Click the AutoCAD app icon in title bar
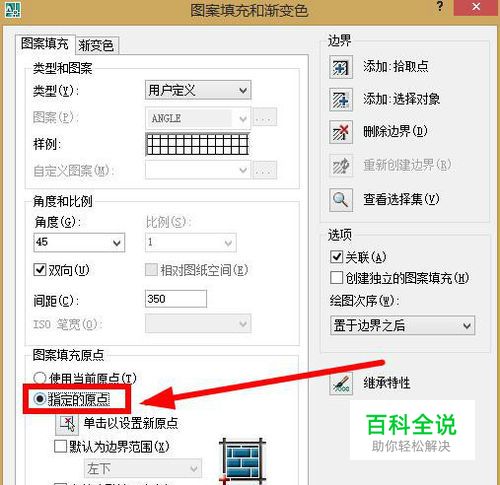Image resolution: width=500 pixels, height=485 pixels. click(12, 9)
